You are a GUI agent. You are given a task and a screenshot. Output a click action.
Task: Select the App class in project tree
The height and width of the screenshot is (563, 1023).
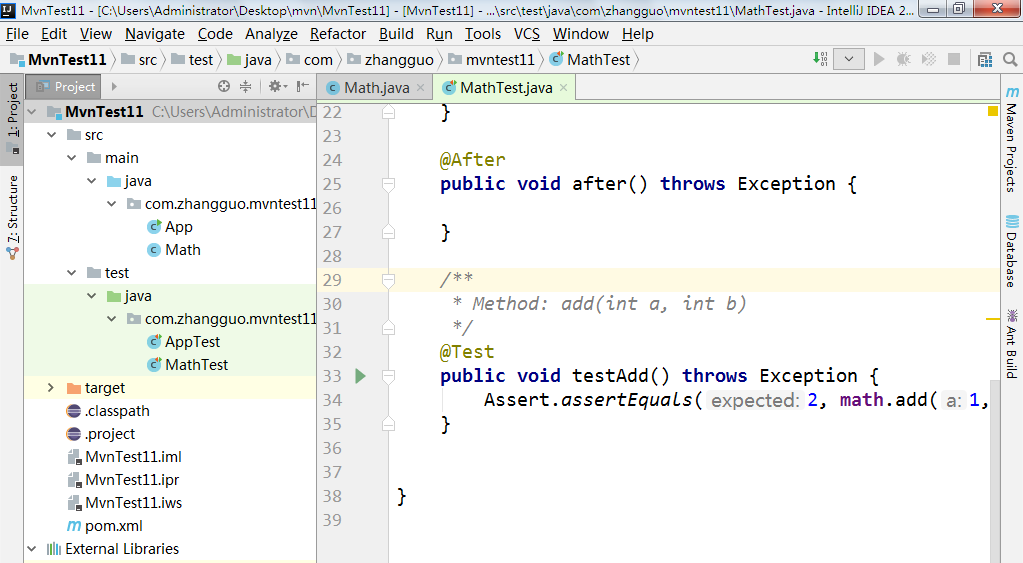pos(170,227)
